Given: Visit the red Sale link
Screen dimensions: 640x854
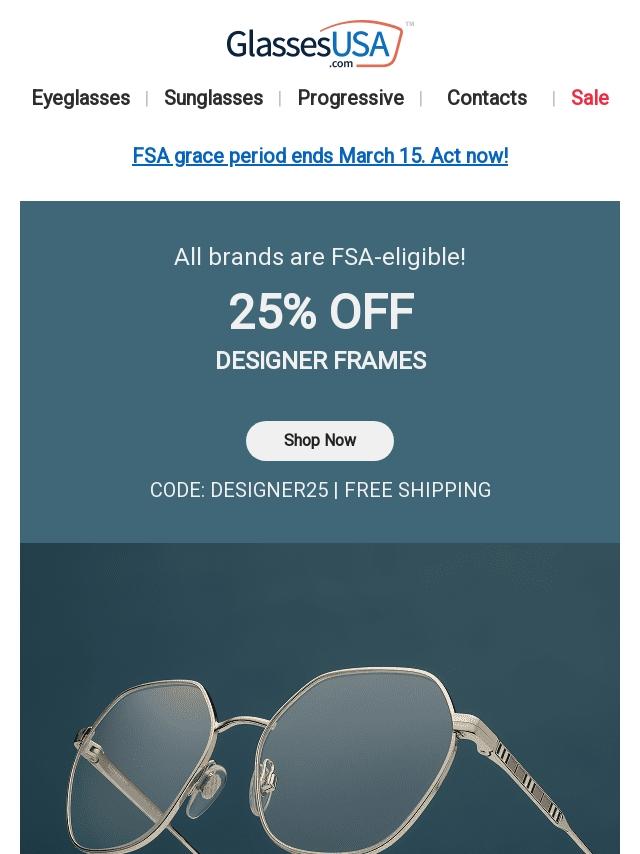Looking at the screenshot, I should click(x=589, y=98).
